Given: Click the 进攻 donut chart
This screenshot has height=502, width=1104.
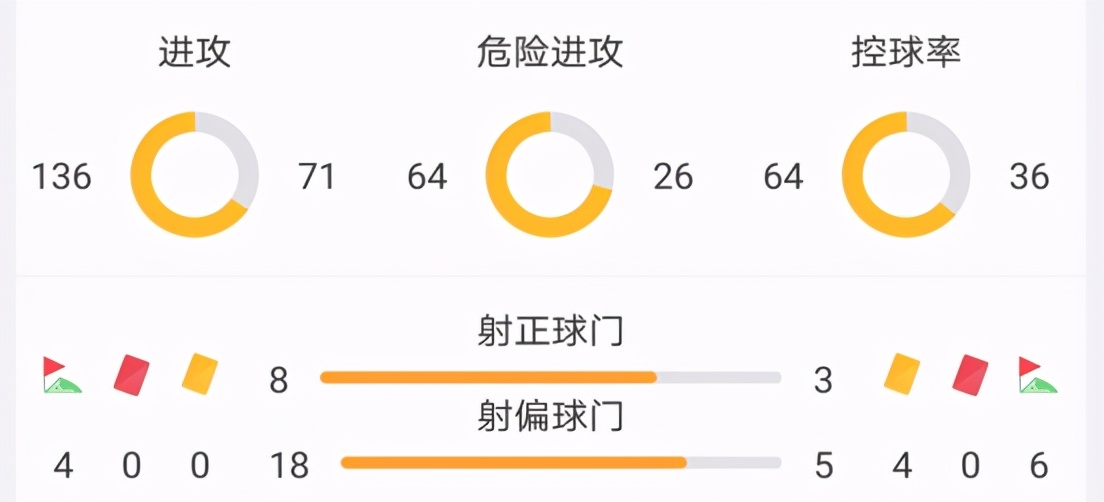Looking at the screenshot, I should coord(195,175).
